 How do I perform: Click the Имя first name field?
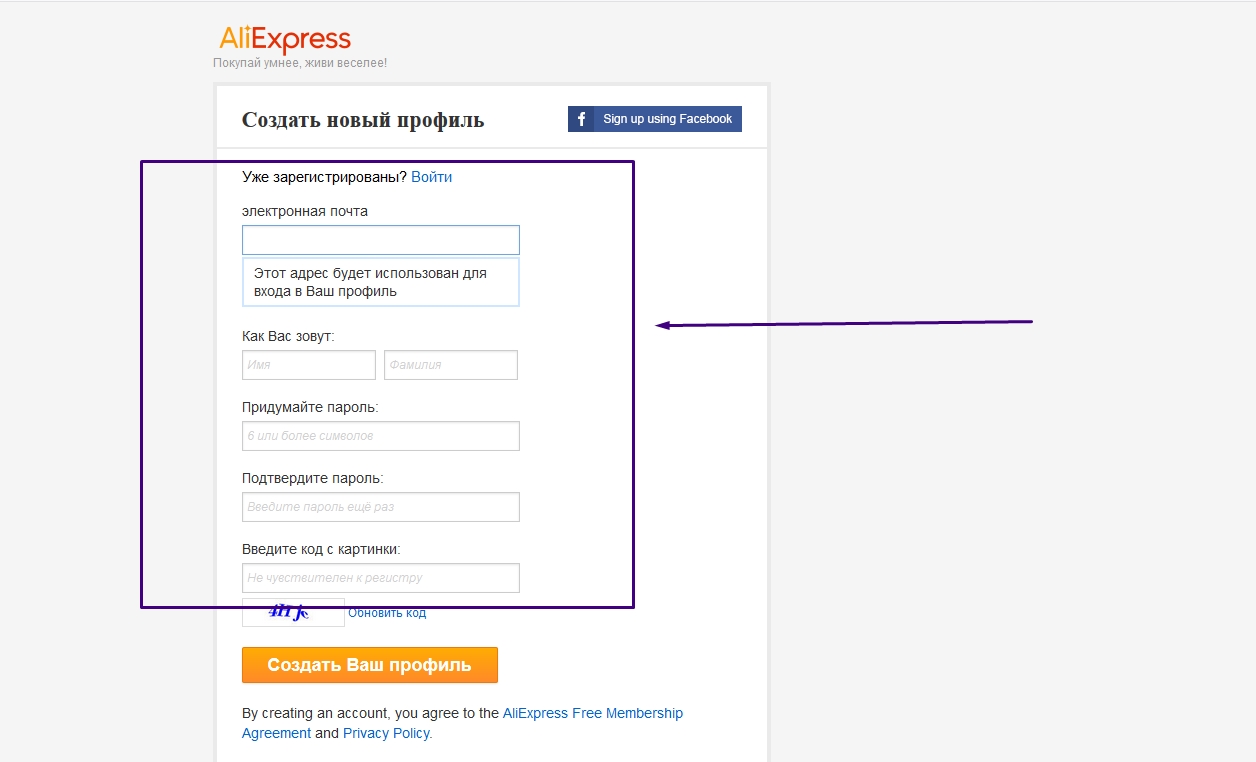coord(309,365)
